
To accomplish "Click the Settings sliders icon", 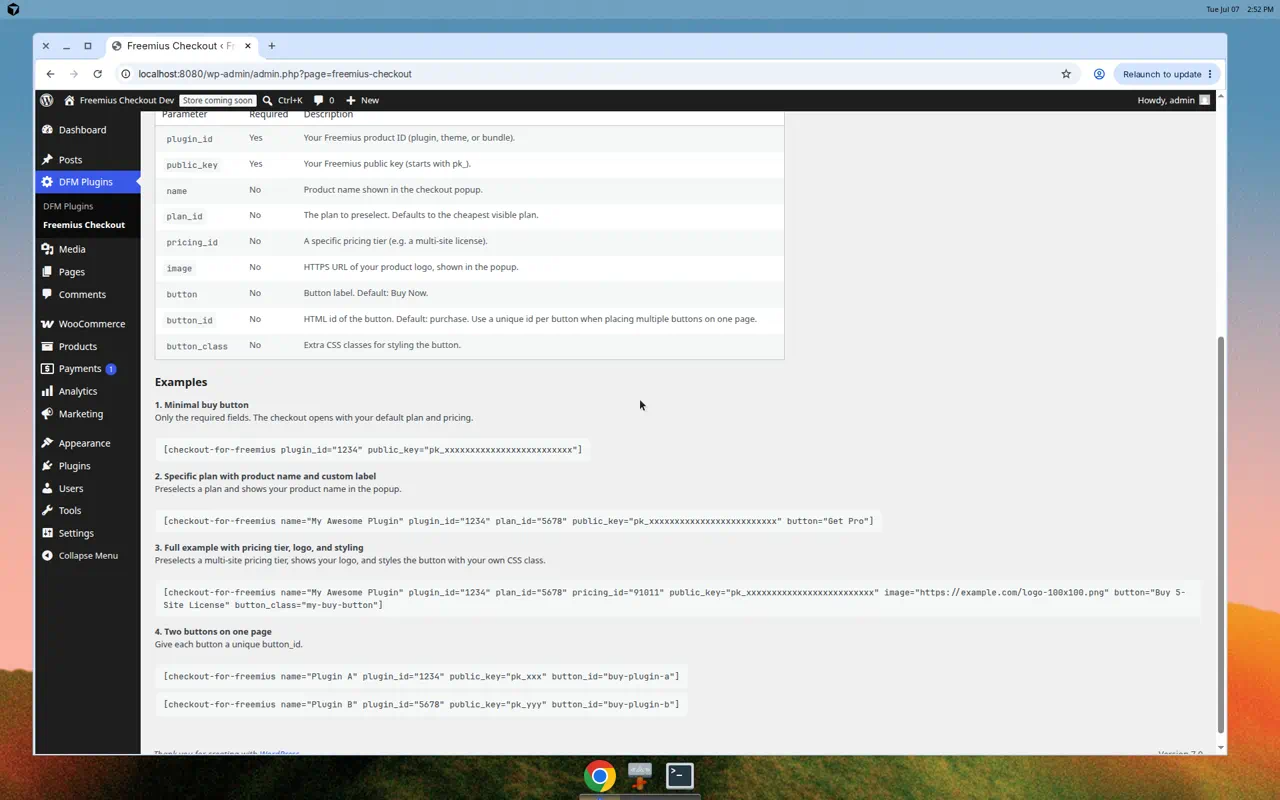I will click(47, 533).
